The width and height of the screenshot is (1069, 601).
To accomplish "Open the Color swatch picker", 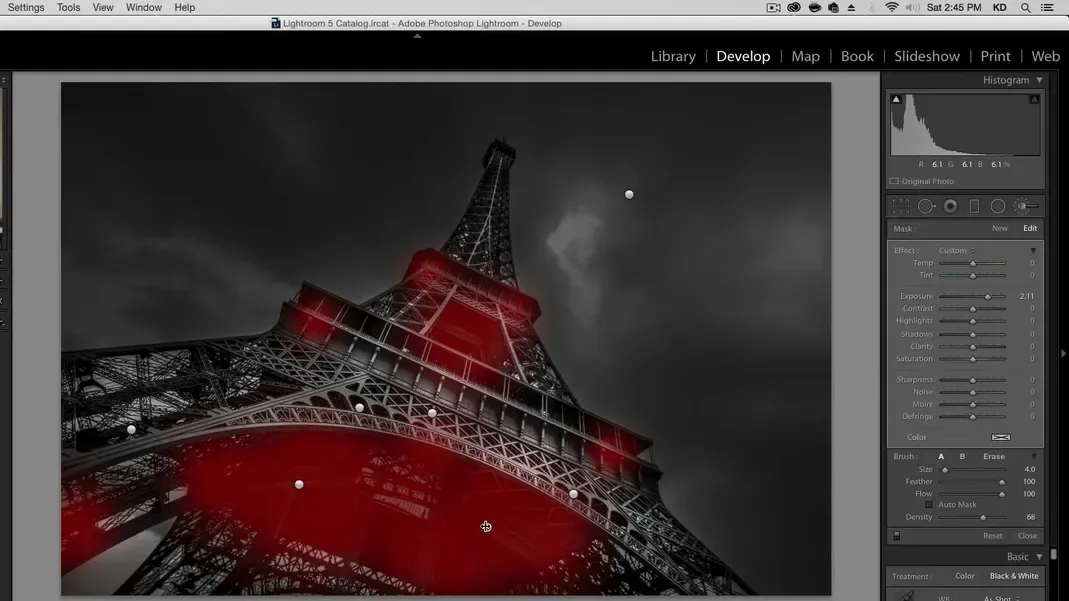I will point(1000,437).
